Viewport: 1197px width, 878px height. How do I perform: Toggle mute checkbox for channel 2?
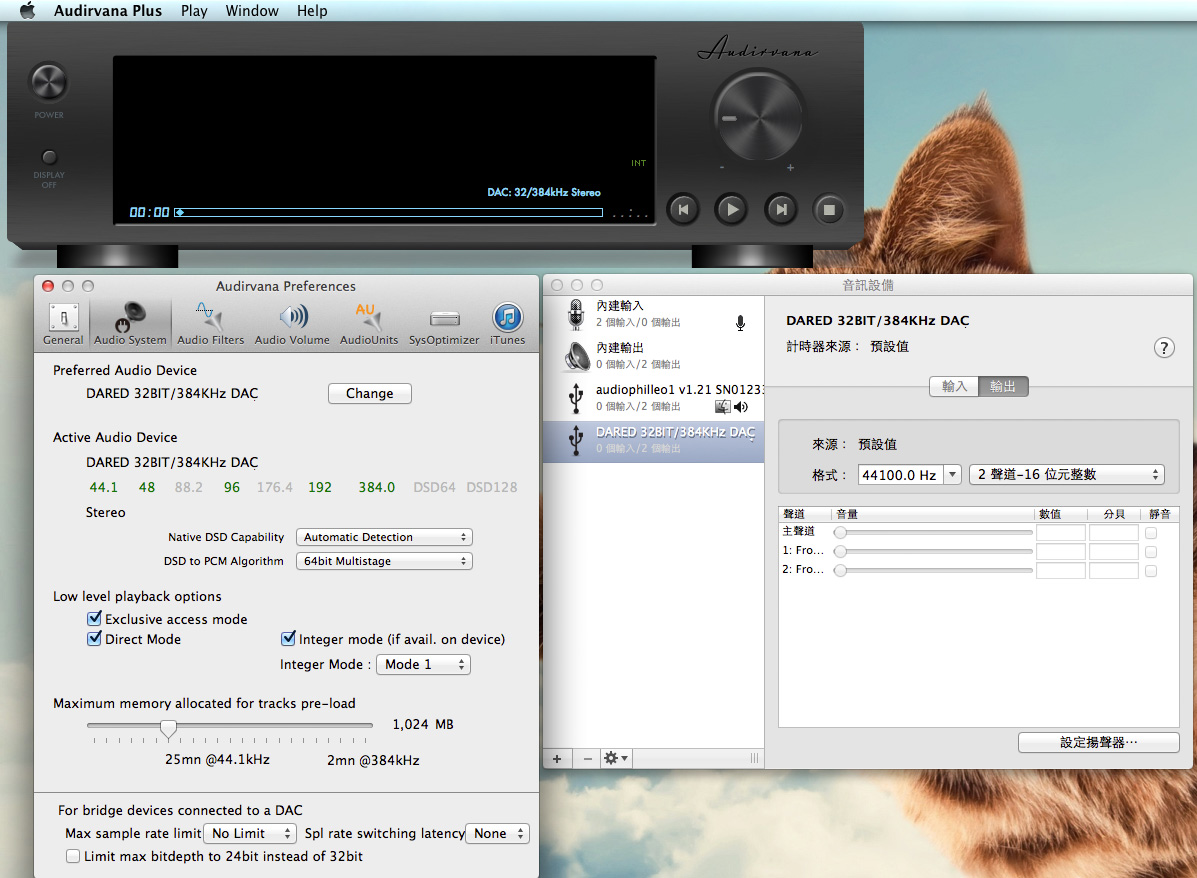(1151, 570)
